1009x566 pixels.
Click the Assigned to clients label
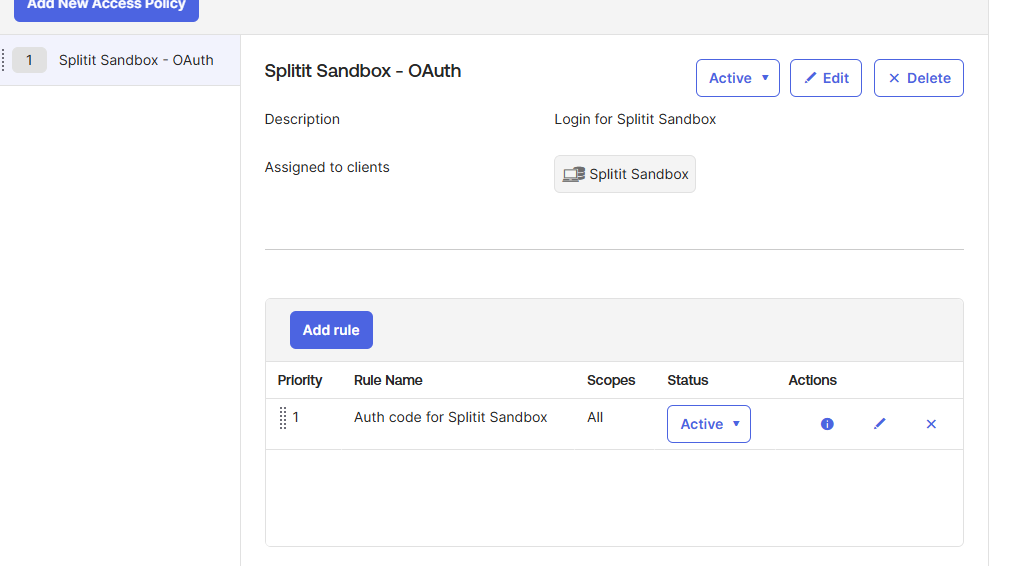(327, 167)
